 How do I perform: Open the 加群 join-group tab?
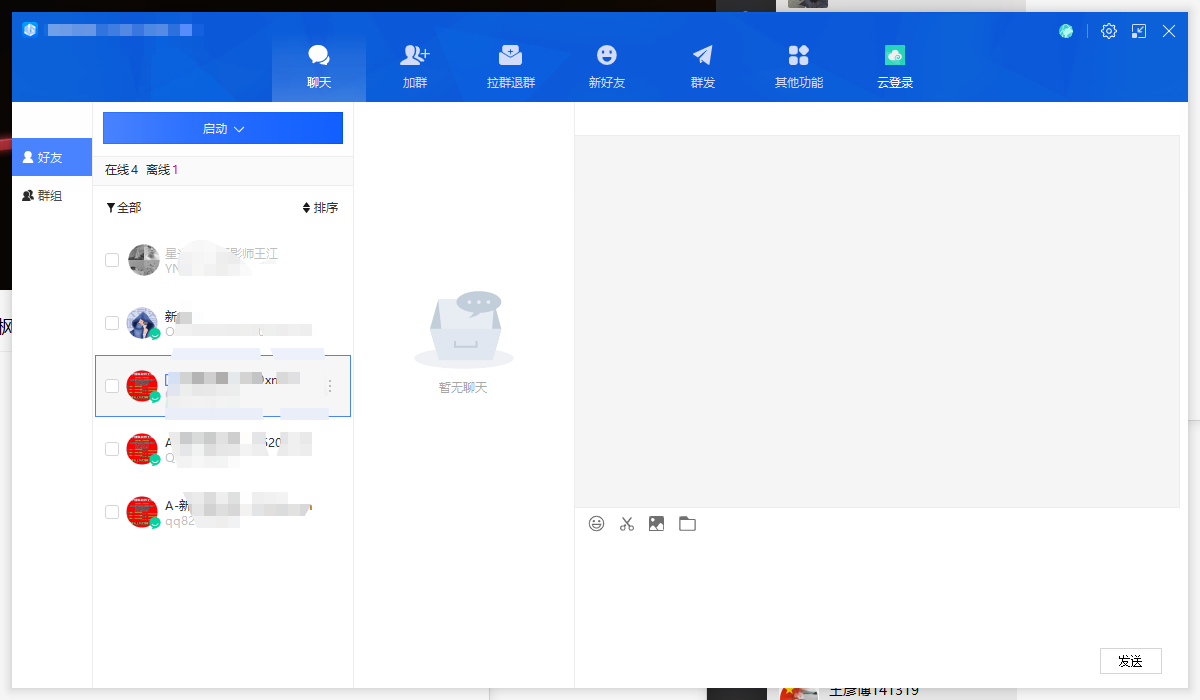pos(415,67)
